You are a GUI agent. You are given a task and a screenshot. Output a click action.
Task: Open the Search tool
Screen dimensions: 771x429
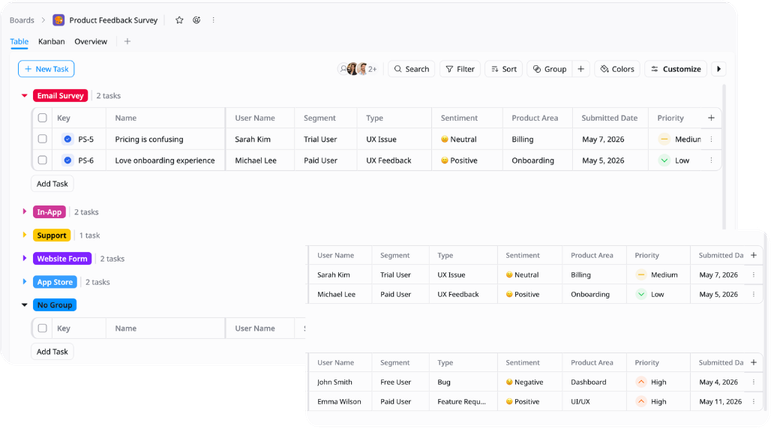412,69
